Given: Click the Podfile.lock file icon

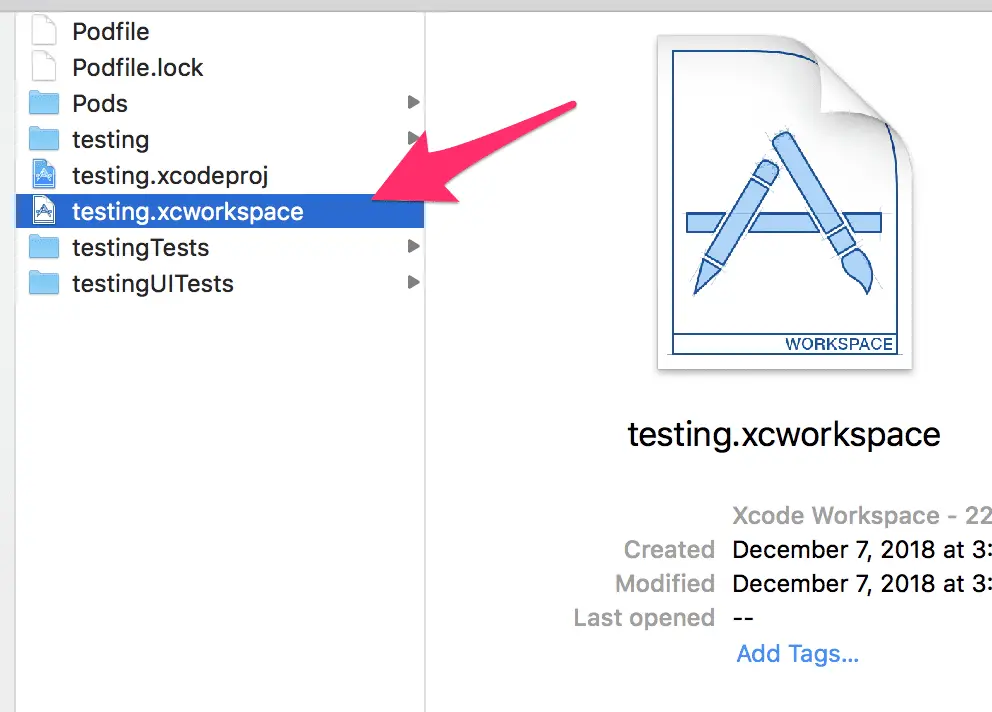Looking at the screenshot, I should click(44, 67).
